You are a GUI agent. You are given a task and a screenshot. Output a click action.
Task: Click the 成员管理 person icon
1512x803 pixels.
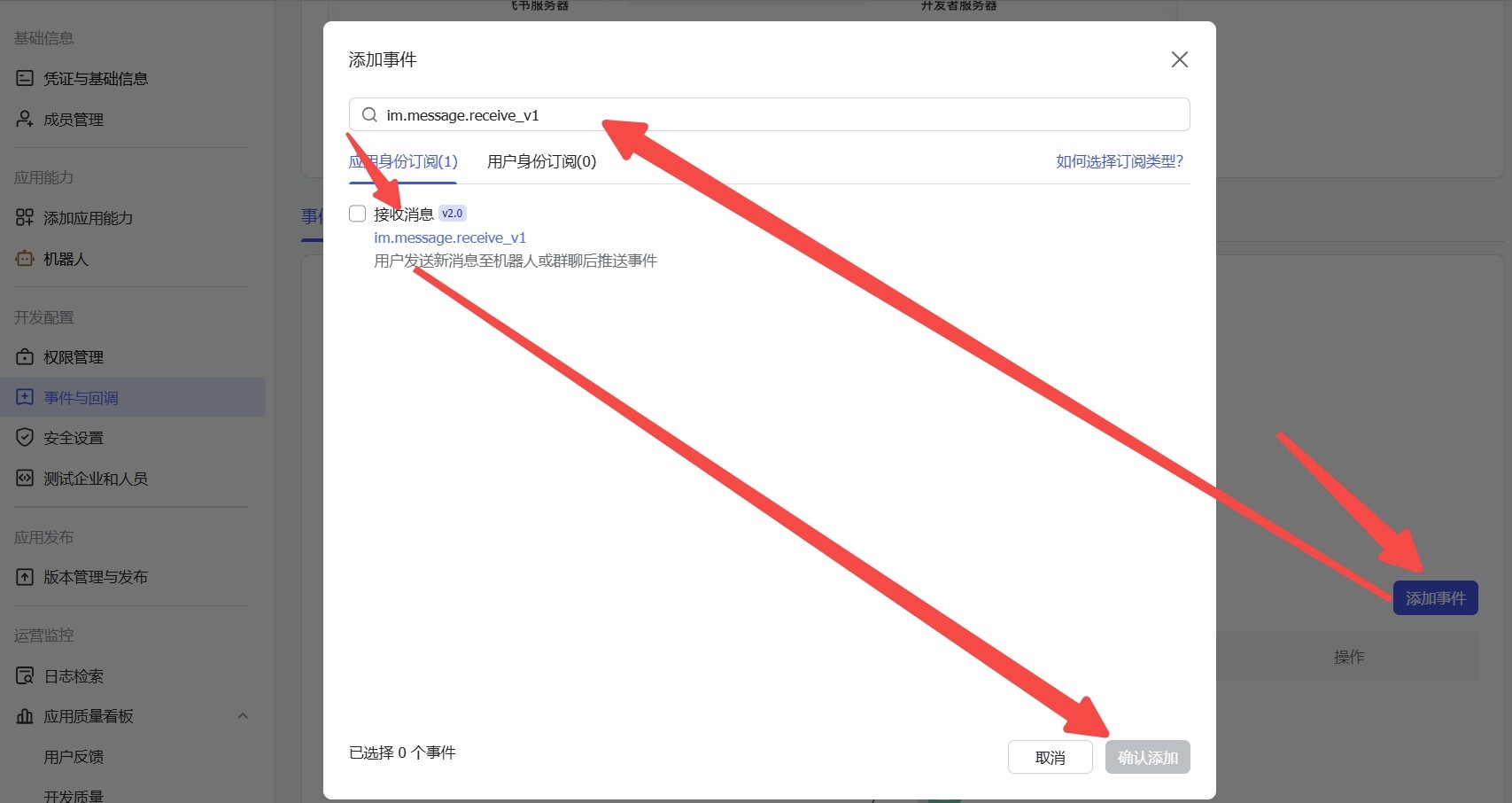[x=25, y=119]
